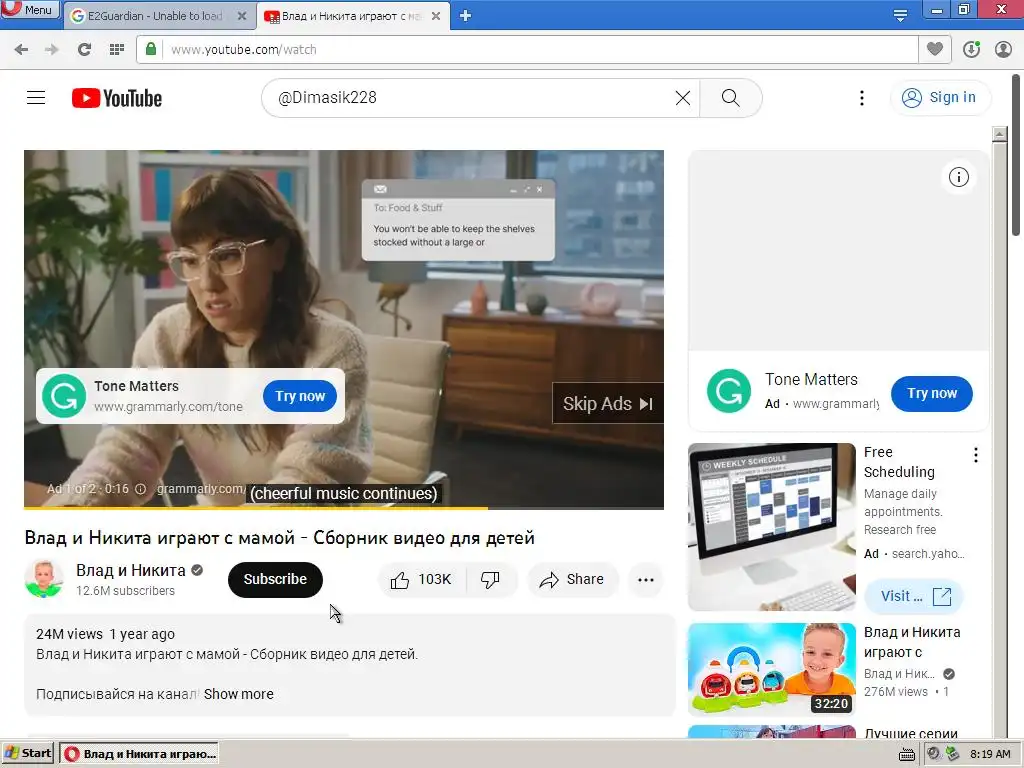The image size is (1024, 768).
Task: Select the Opera taskbar window button
Action: 139,754
